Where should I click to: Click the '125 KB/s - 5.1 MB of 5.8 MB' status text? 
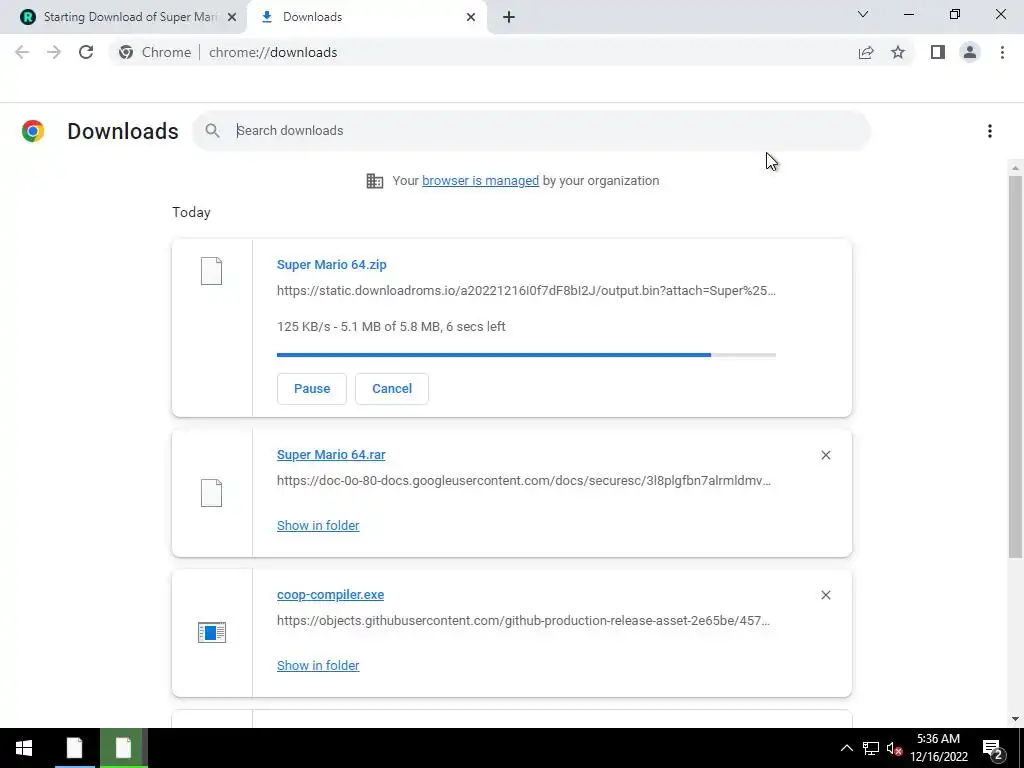point(391,327)
